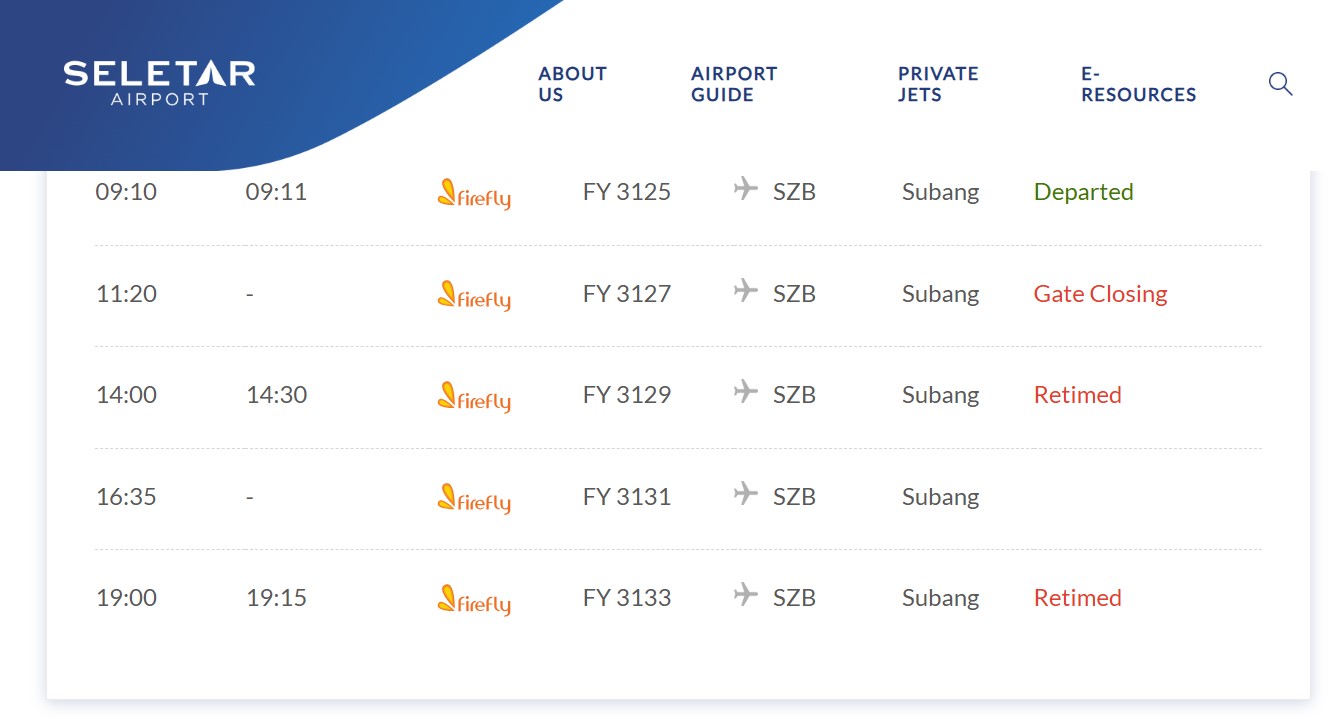Click Firefly logo for flight FY 3133
This screenshot has height=719, width=1335.
point(474,599)
